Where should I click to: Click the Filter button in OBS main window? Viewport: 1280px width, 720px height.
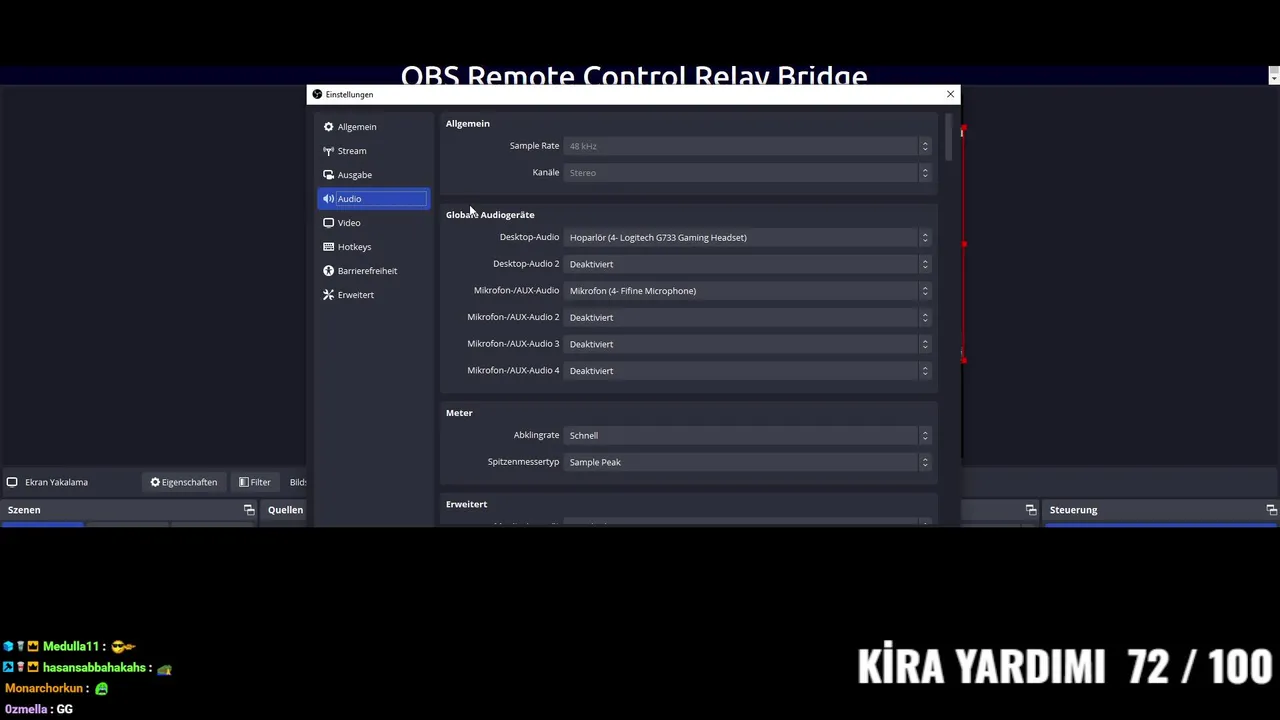click(x=255, y=482)
